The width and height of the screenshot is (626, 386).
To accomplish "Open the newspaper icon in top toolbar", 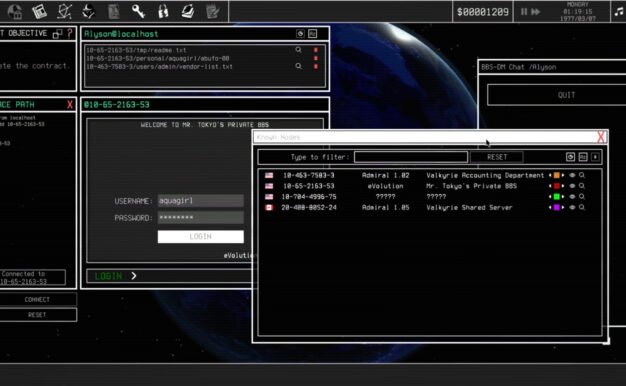I will click(x=40, y=11).
